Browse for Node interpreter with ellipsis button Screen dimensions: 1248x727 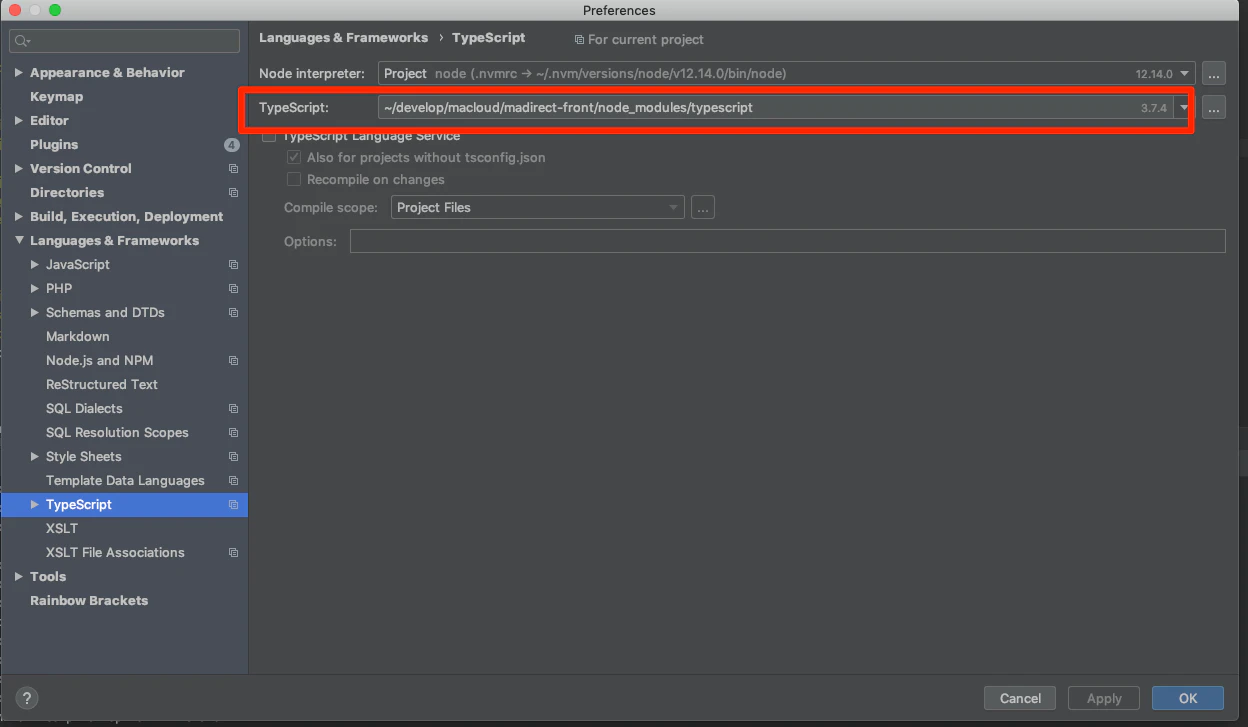coord(1214,73)
